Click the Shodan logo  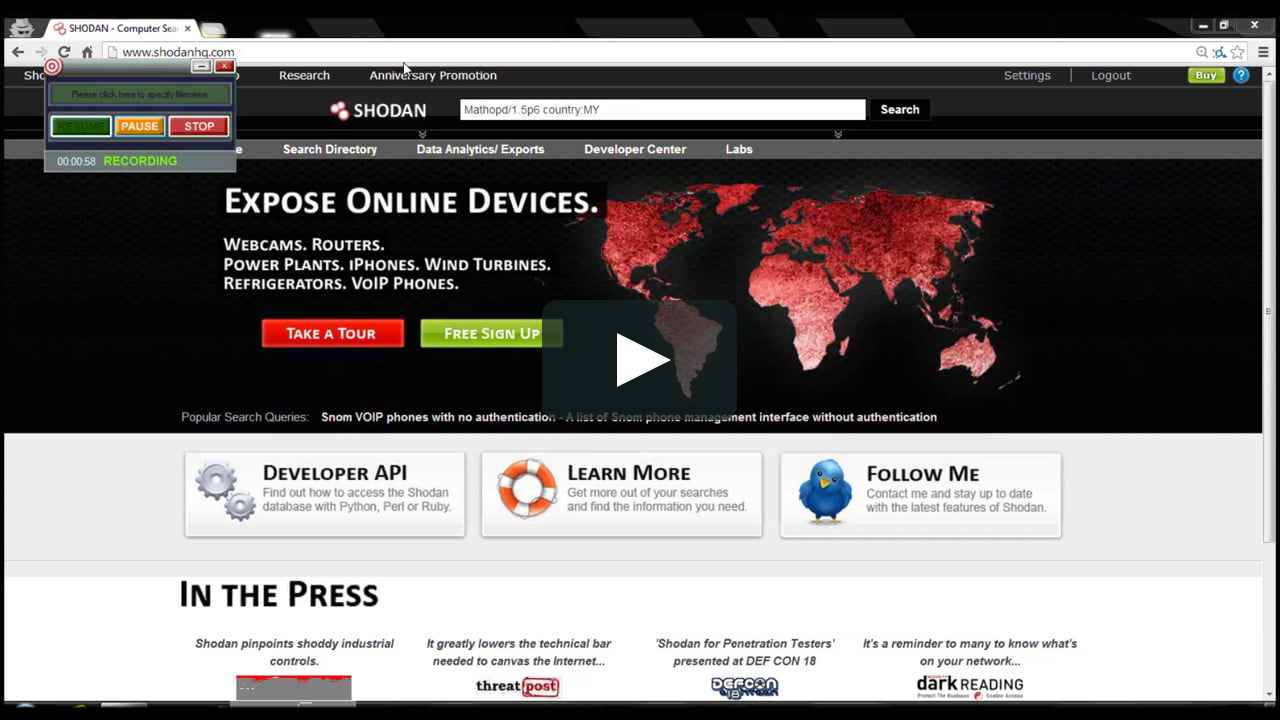coord(378,110)
